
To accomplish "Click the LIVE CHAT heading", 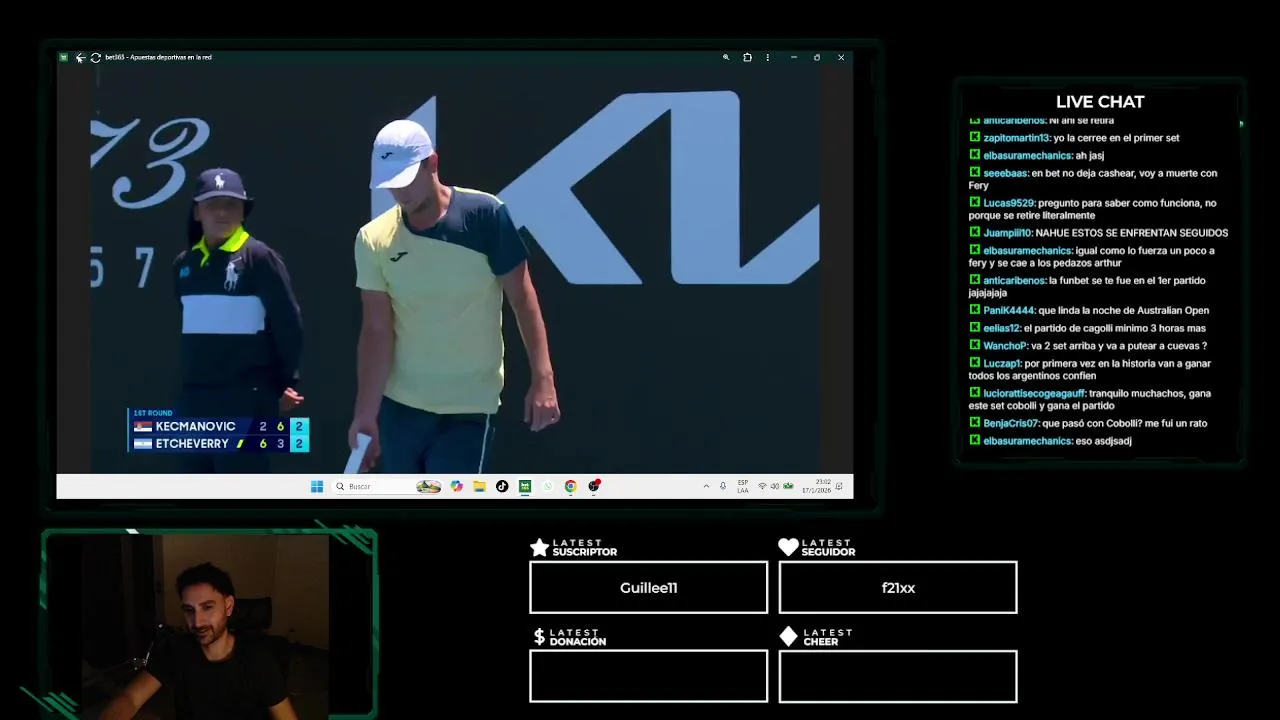I will (x=1100, y=102).
